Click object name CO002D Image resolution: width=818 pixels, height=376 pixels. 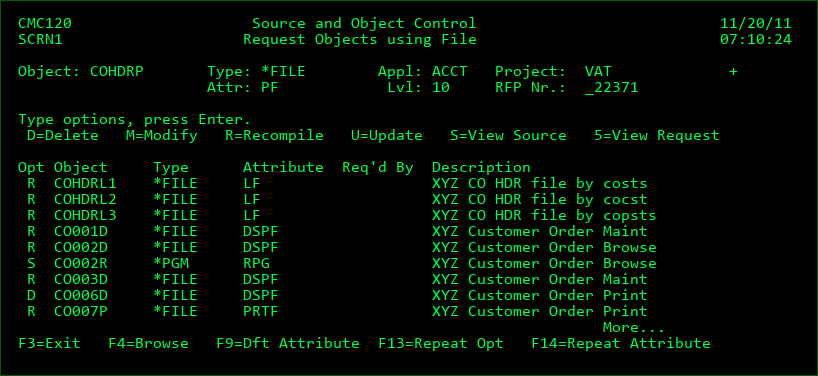tap(81, 247)
